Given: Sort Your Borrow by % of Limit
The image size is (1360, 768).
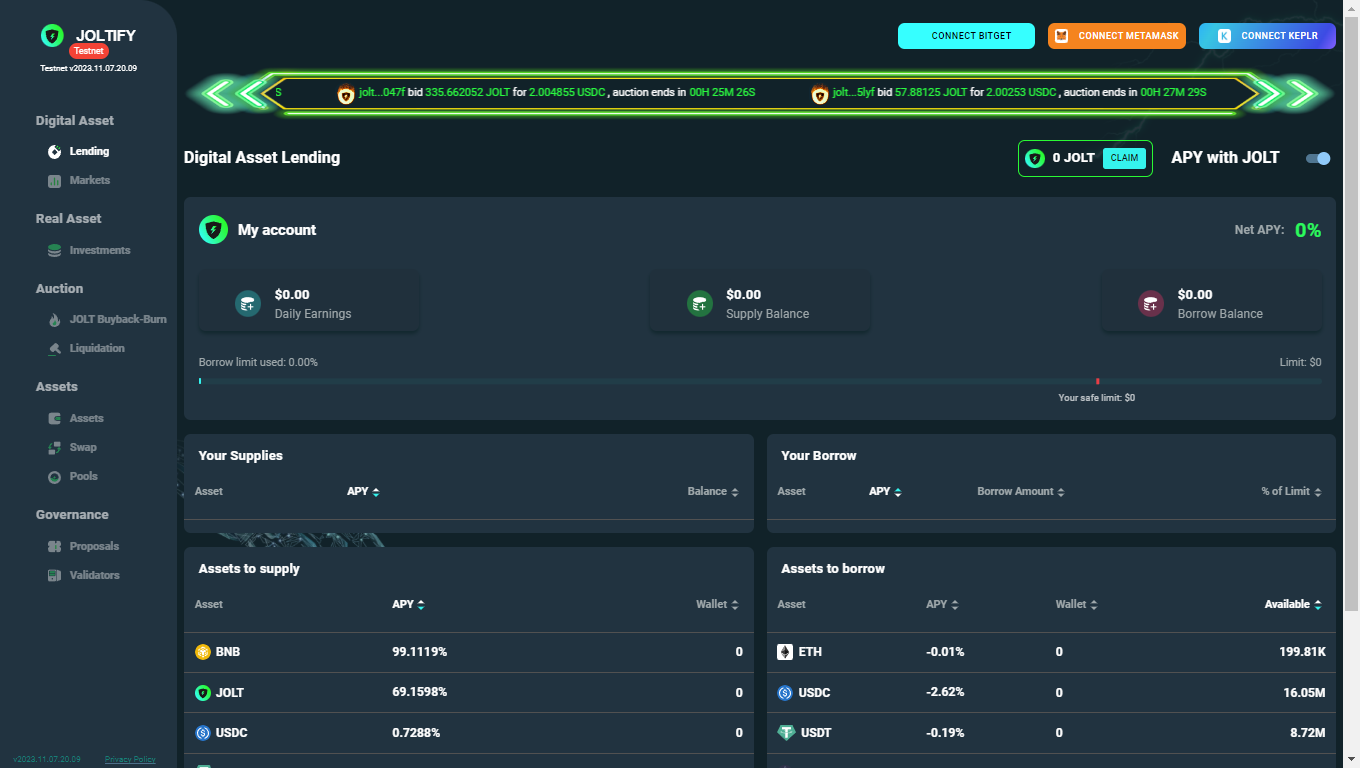Looking at the screenshot, I should 1292,492.
